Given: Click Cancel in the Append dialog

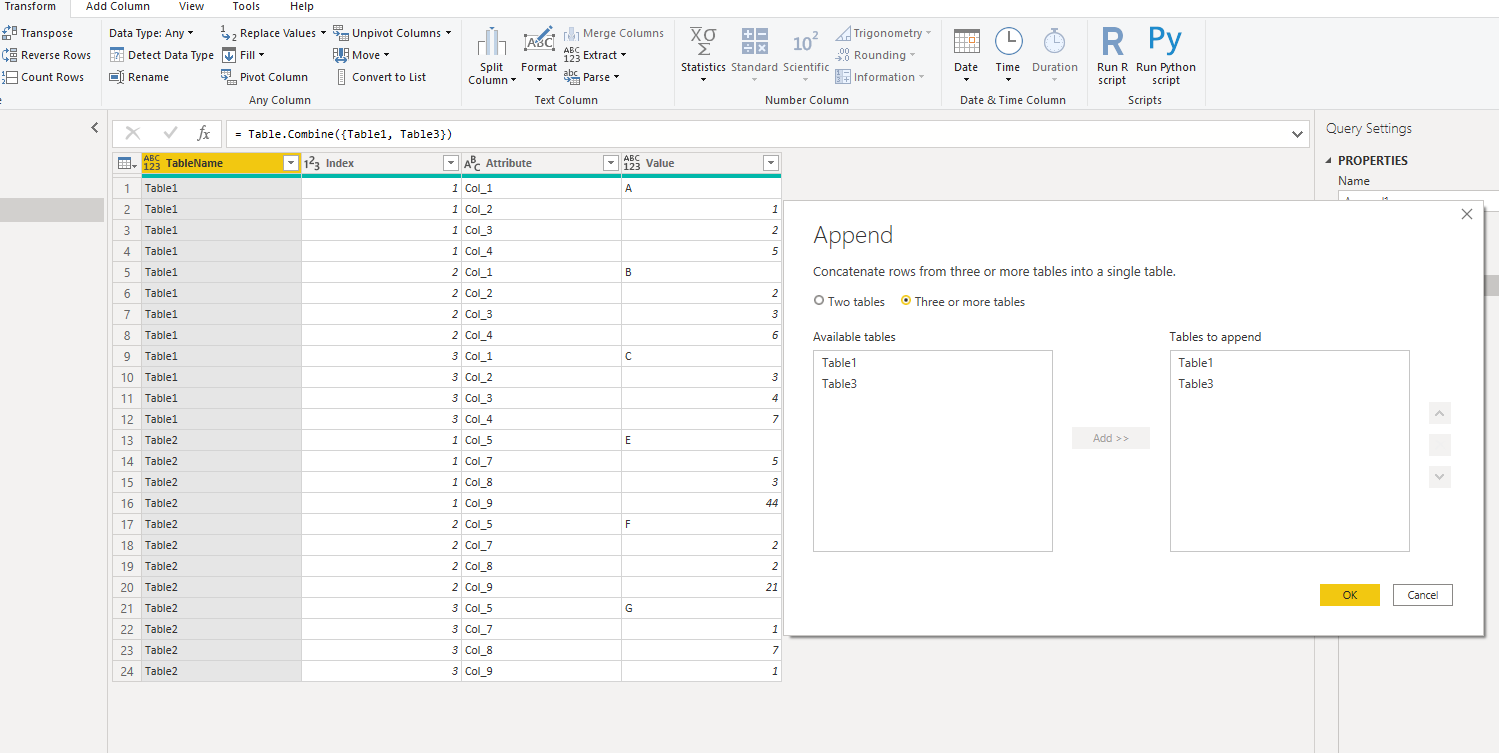Looking at the screenshot, I should pyautogui.click(x=1423, y=595).
